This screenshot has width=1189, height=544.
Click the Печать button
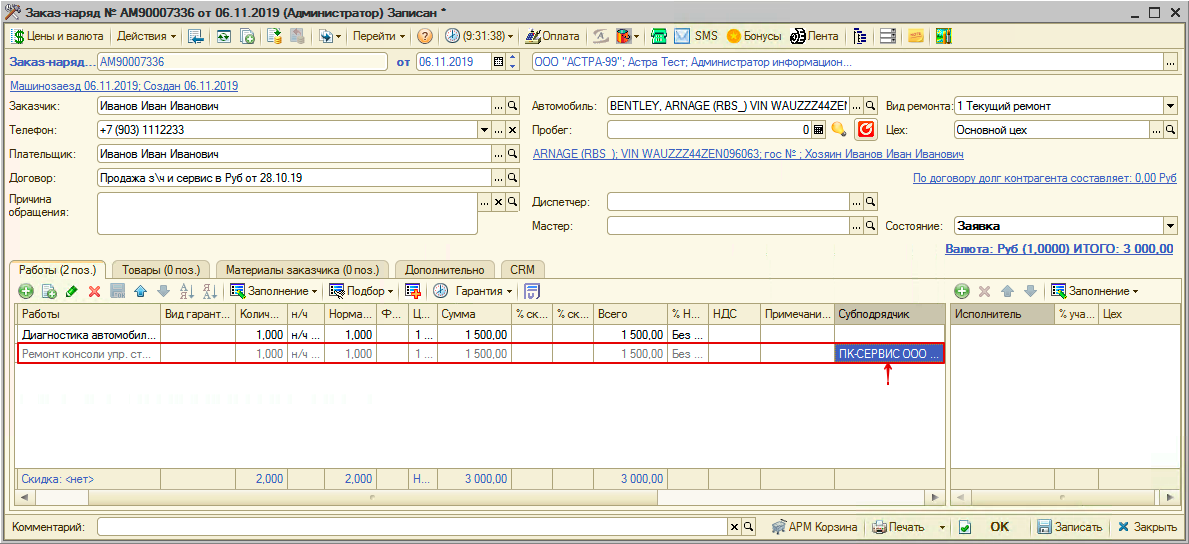point(900,527)
